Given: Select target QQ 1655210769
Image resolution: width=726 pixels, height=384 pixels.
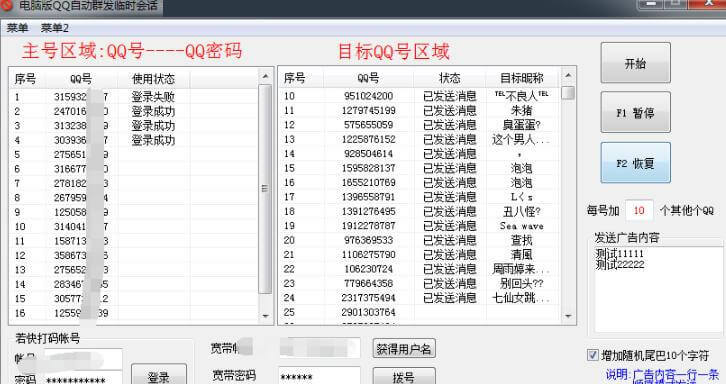Looking at the screenshot, I should click(369, 183).
